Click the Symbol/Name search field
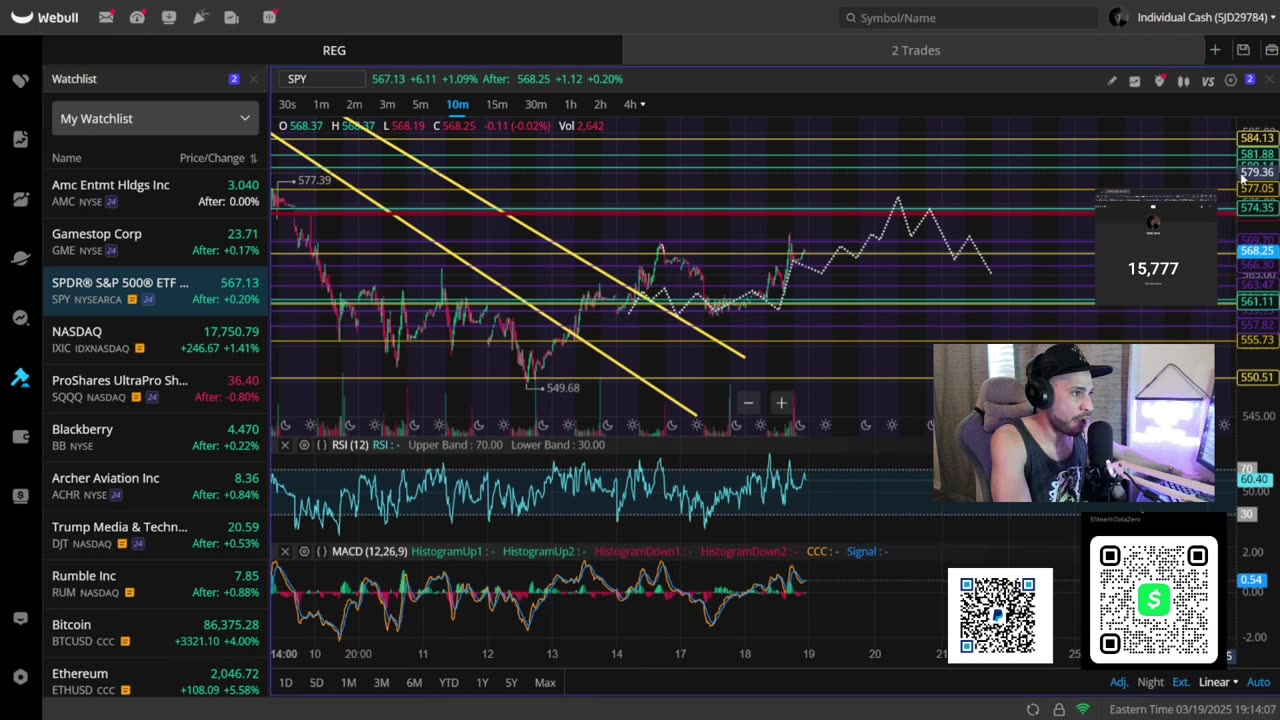Viewport: 1280px width, 720px height. (968, 17)
